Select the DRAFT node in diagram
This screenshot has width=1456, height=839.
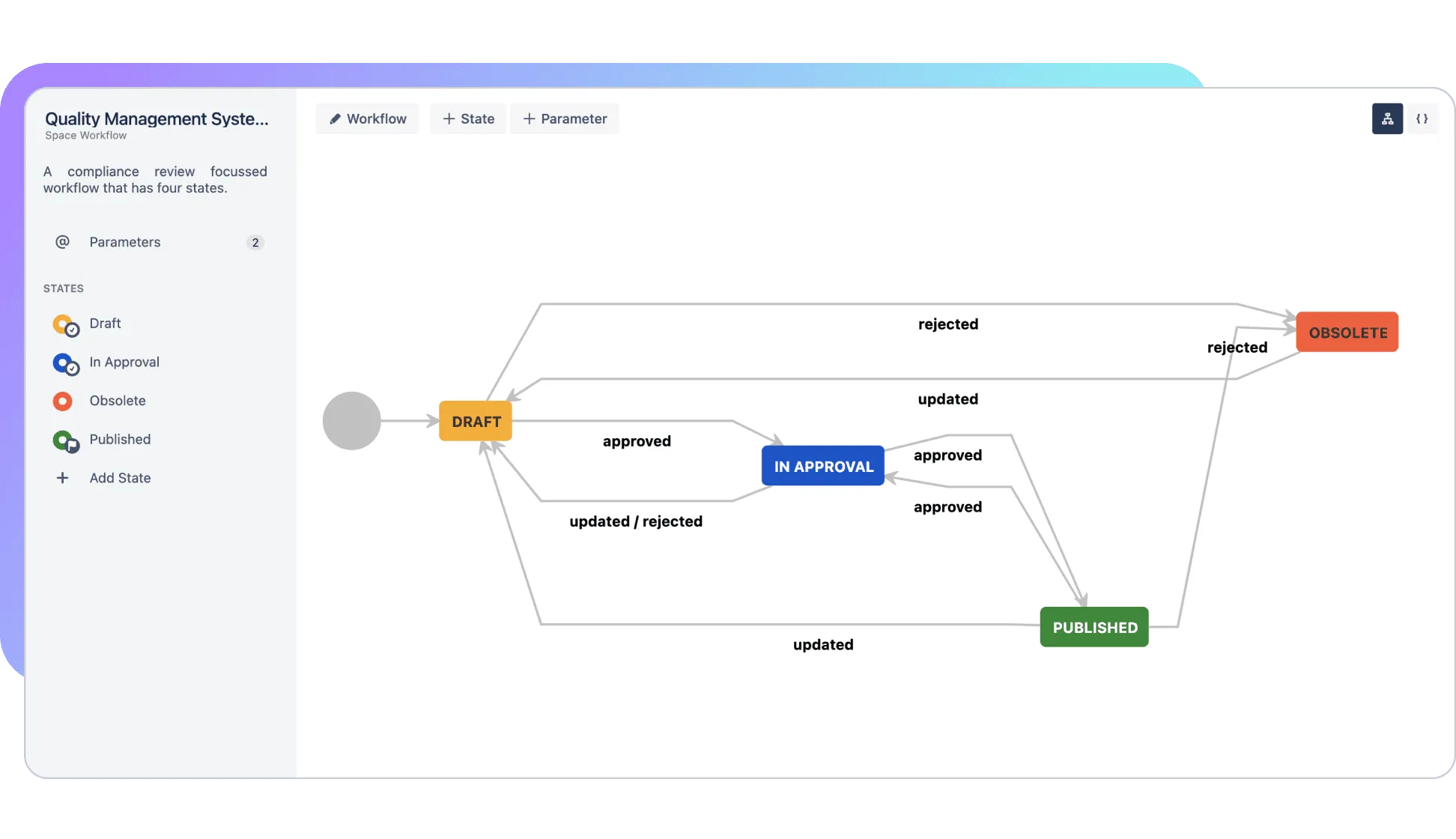(x=476, y=421)
